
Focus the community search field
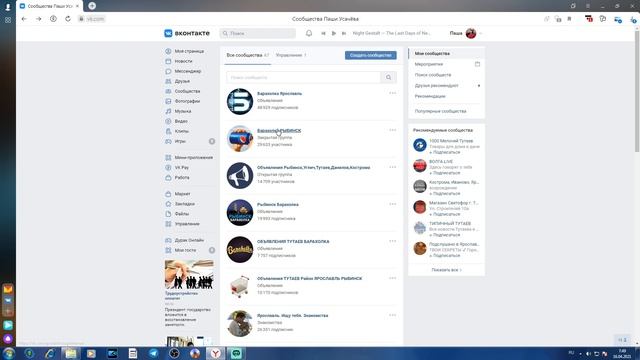pos(303,77)
